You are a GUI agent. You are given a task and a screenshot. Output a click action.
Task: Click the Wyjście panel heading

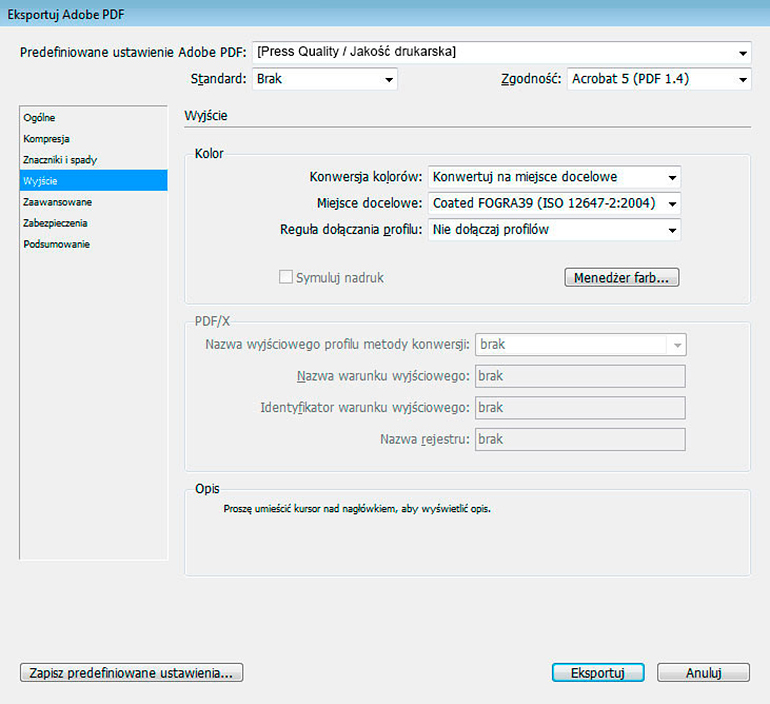coord(206,116)
